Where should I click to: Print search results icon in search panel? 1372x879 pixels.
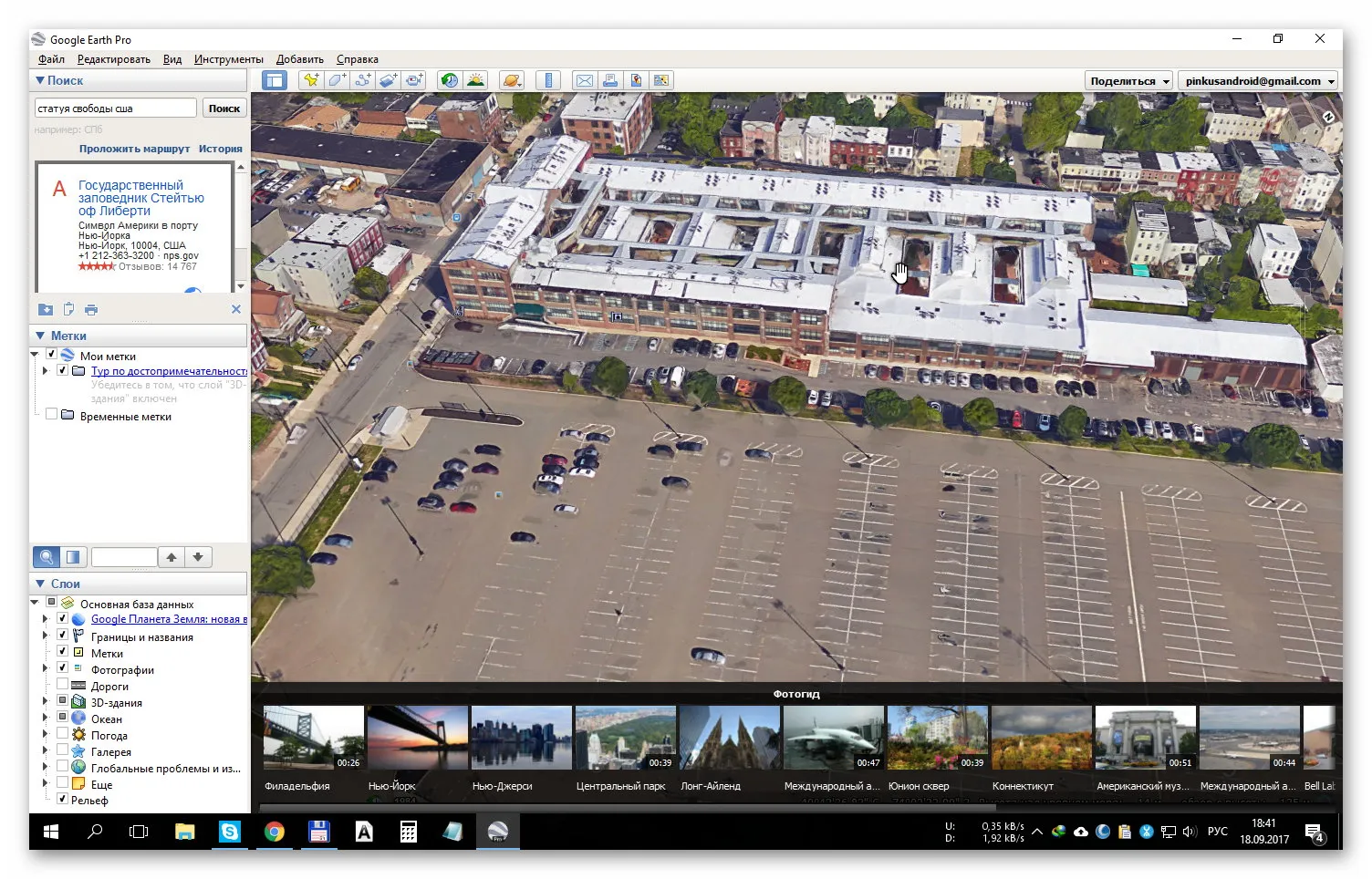pos(91,309)
